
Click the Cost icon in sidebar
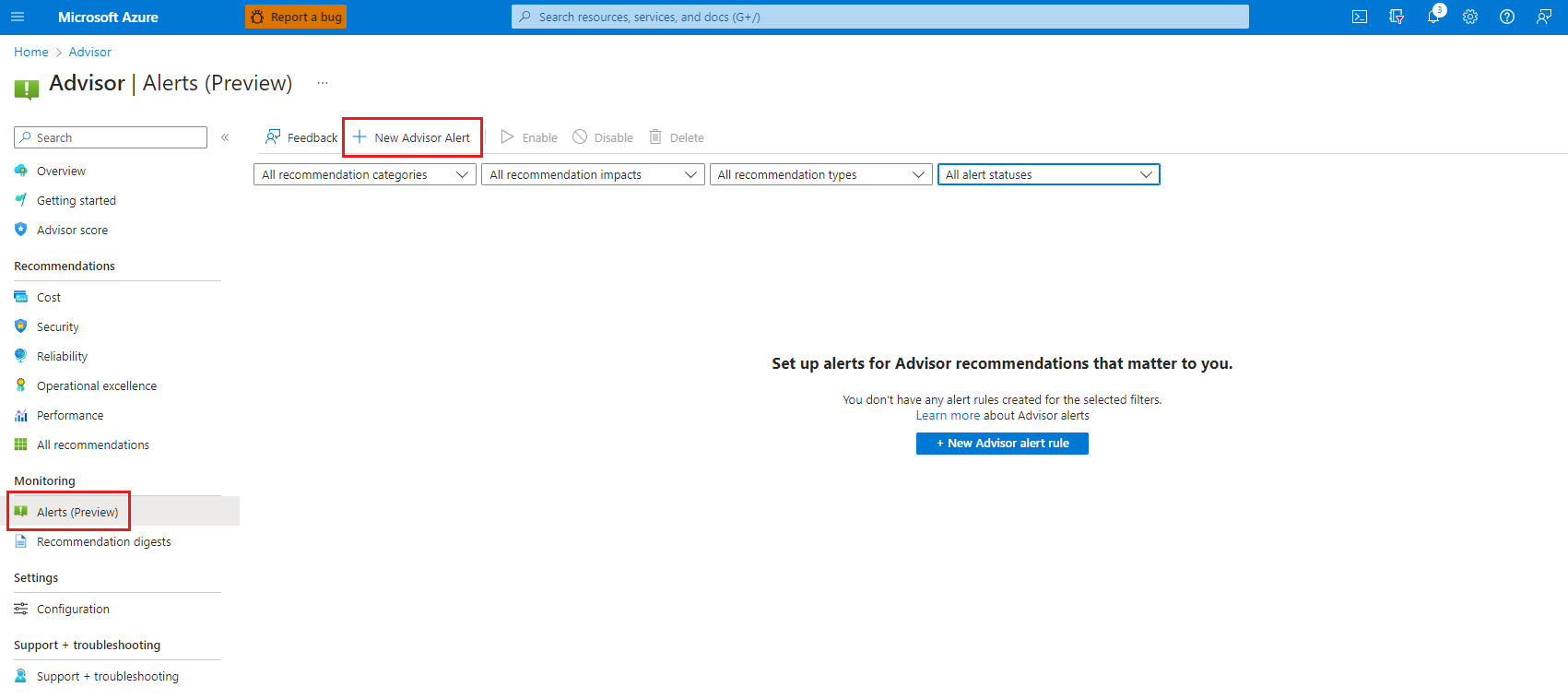coord(21,297)
